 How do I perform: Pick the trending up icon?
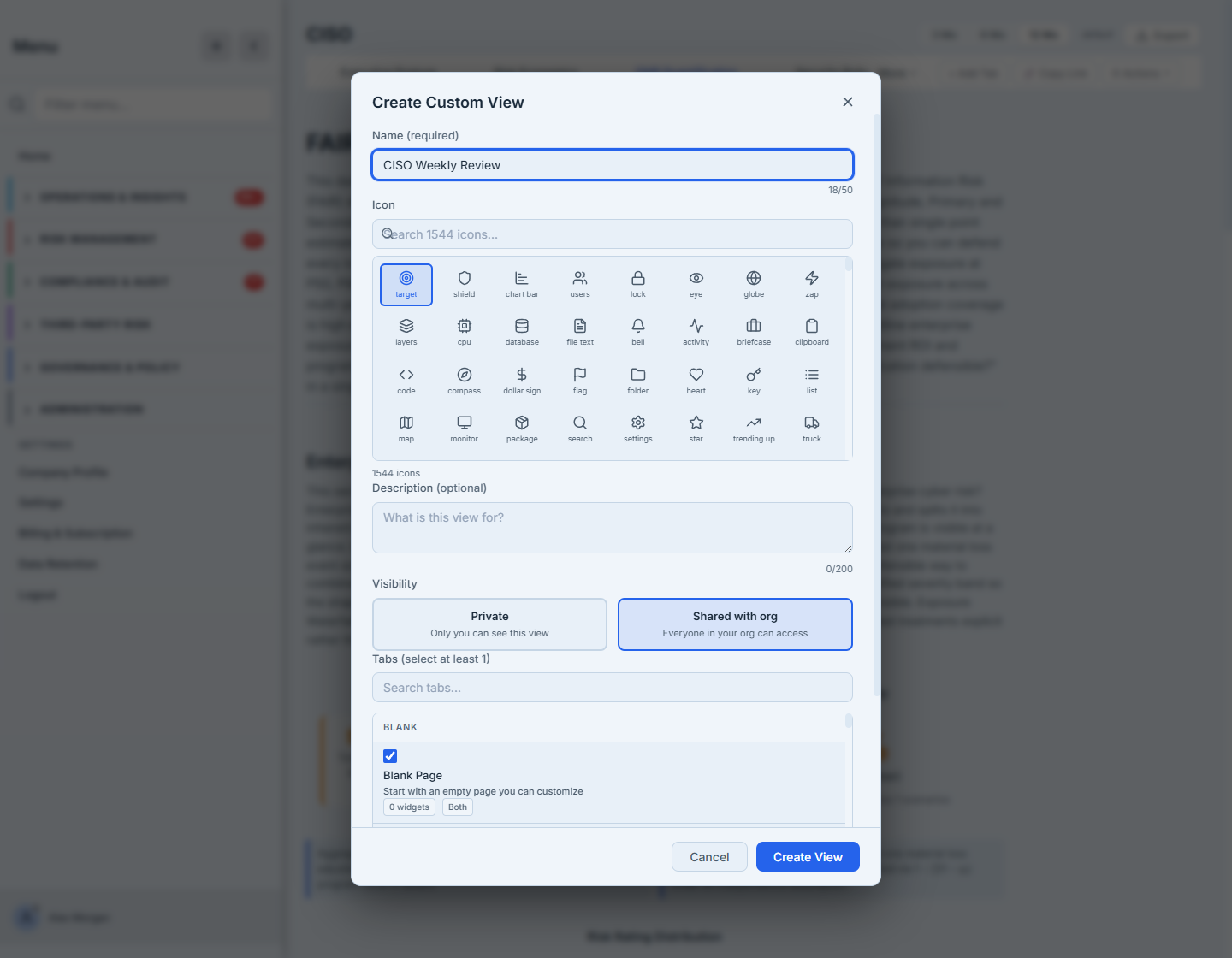click(754, 429)
